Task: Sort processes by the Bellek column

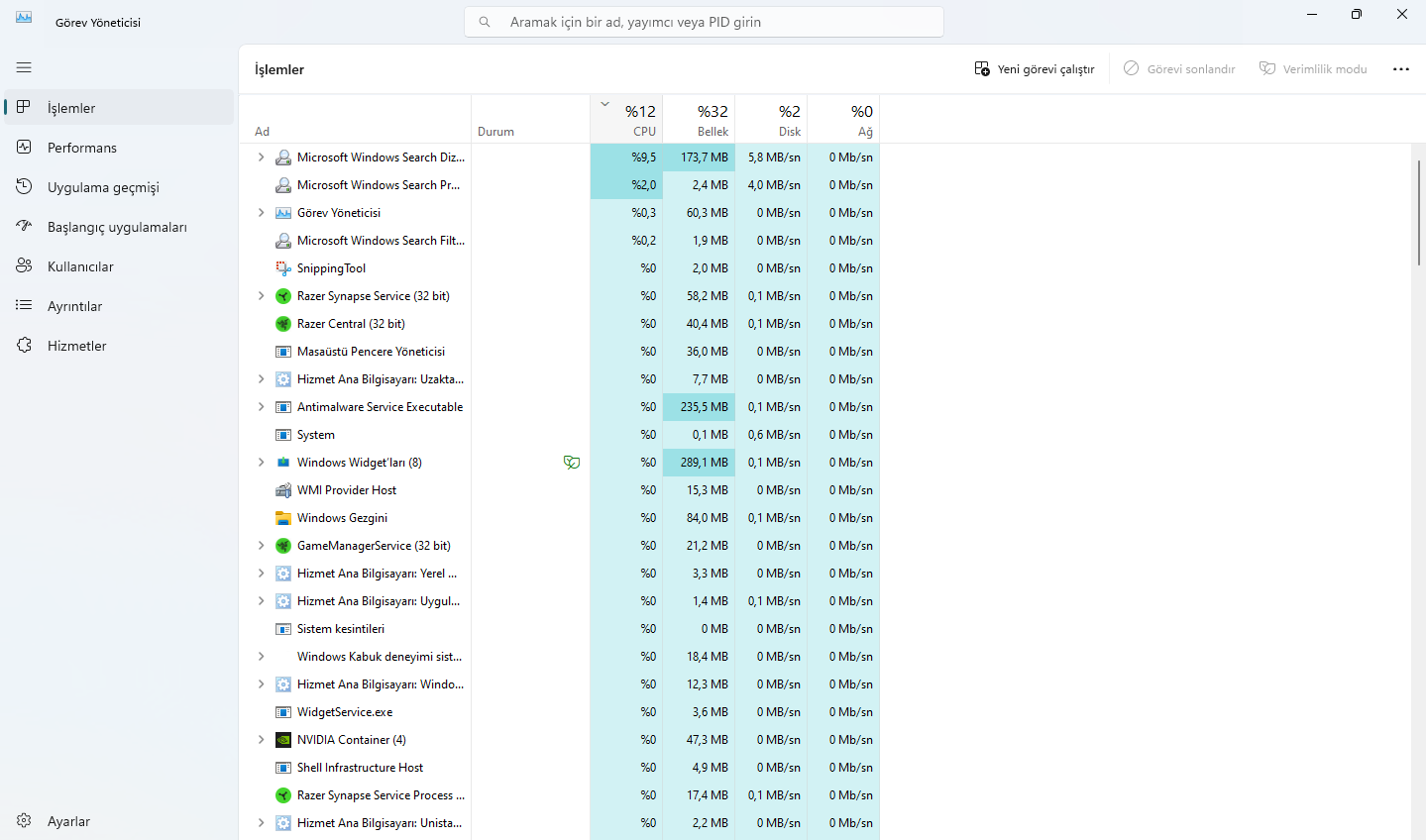Action: 699,119
